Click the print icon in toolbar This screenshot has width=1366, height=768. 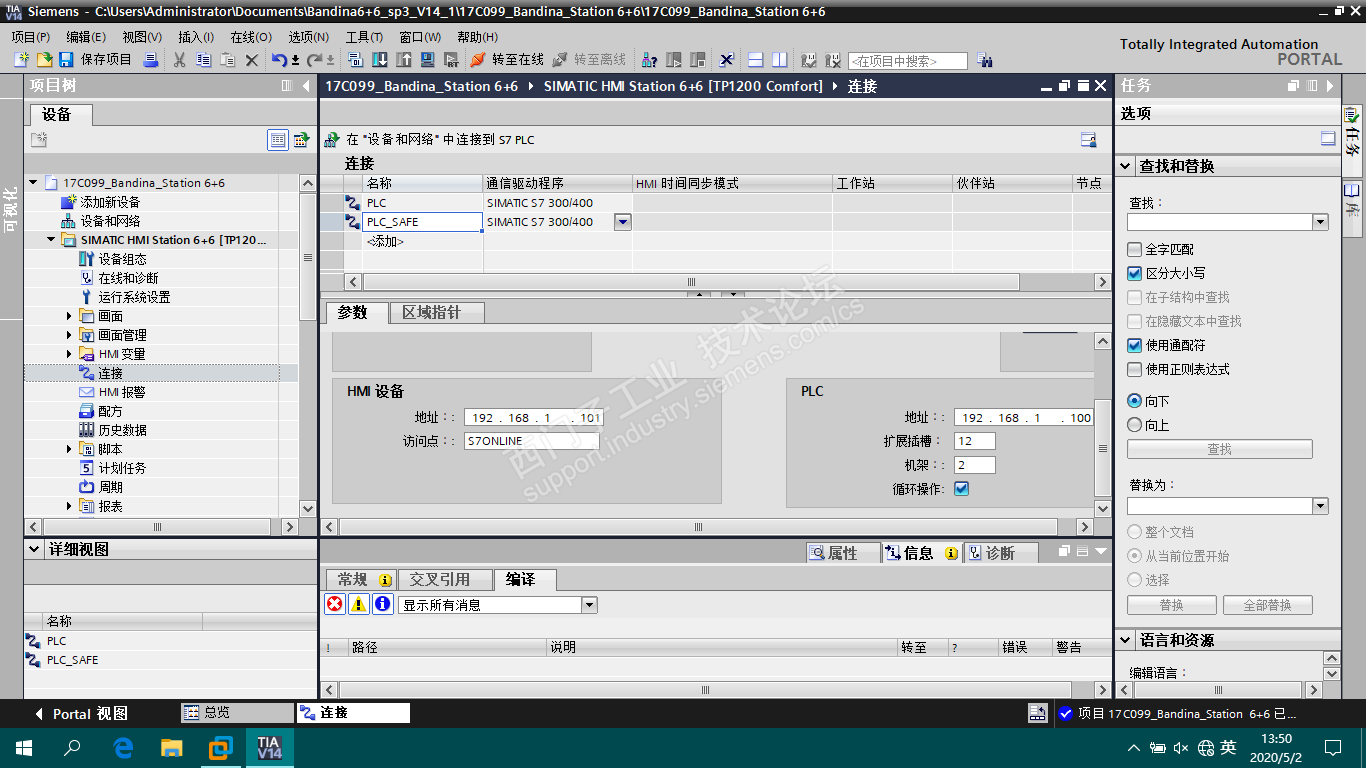tap(151, 60)
